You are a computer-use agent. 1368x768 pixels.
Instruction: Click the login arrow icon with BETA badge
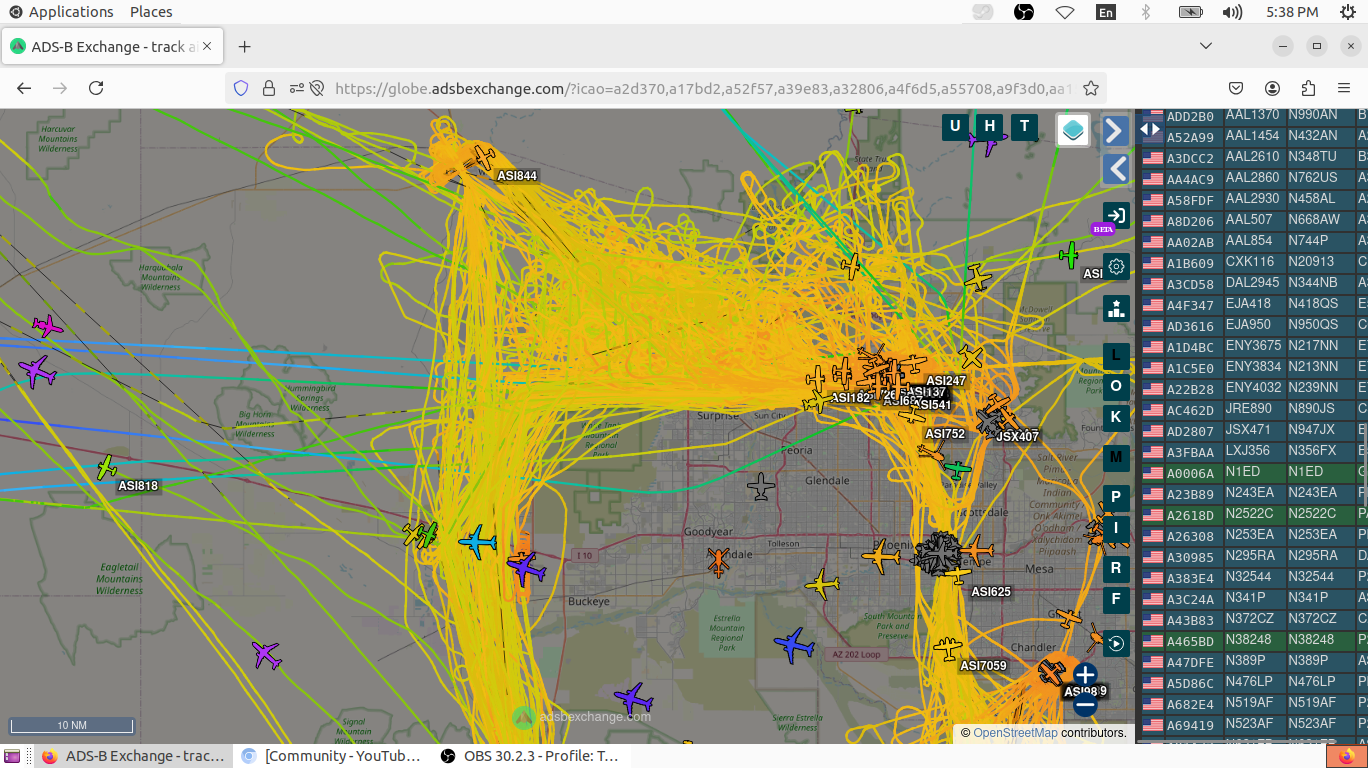click(x=1116, y=216)
